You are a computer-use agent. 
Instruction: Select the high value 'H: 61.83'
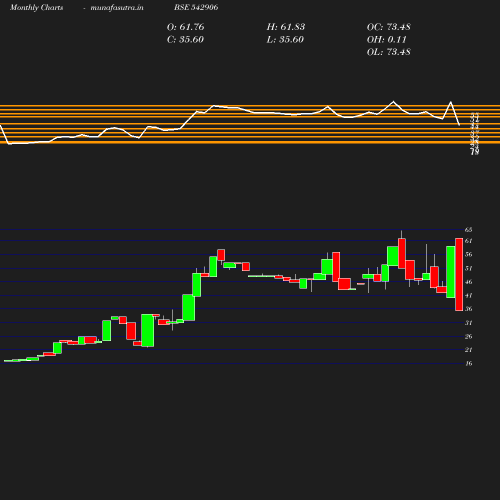(286, 27)
